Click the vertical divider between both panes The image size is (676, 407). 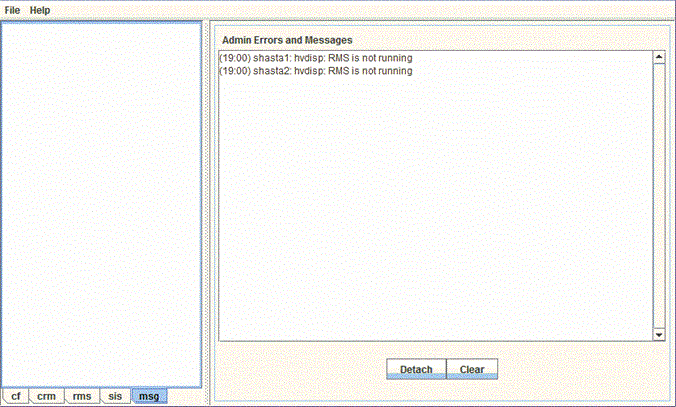pos(206,200)
